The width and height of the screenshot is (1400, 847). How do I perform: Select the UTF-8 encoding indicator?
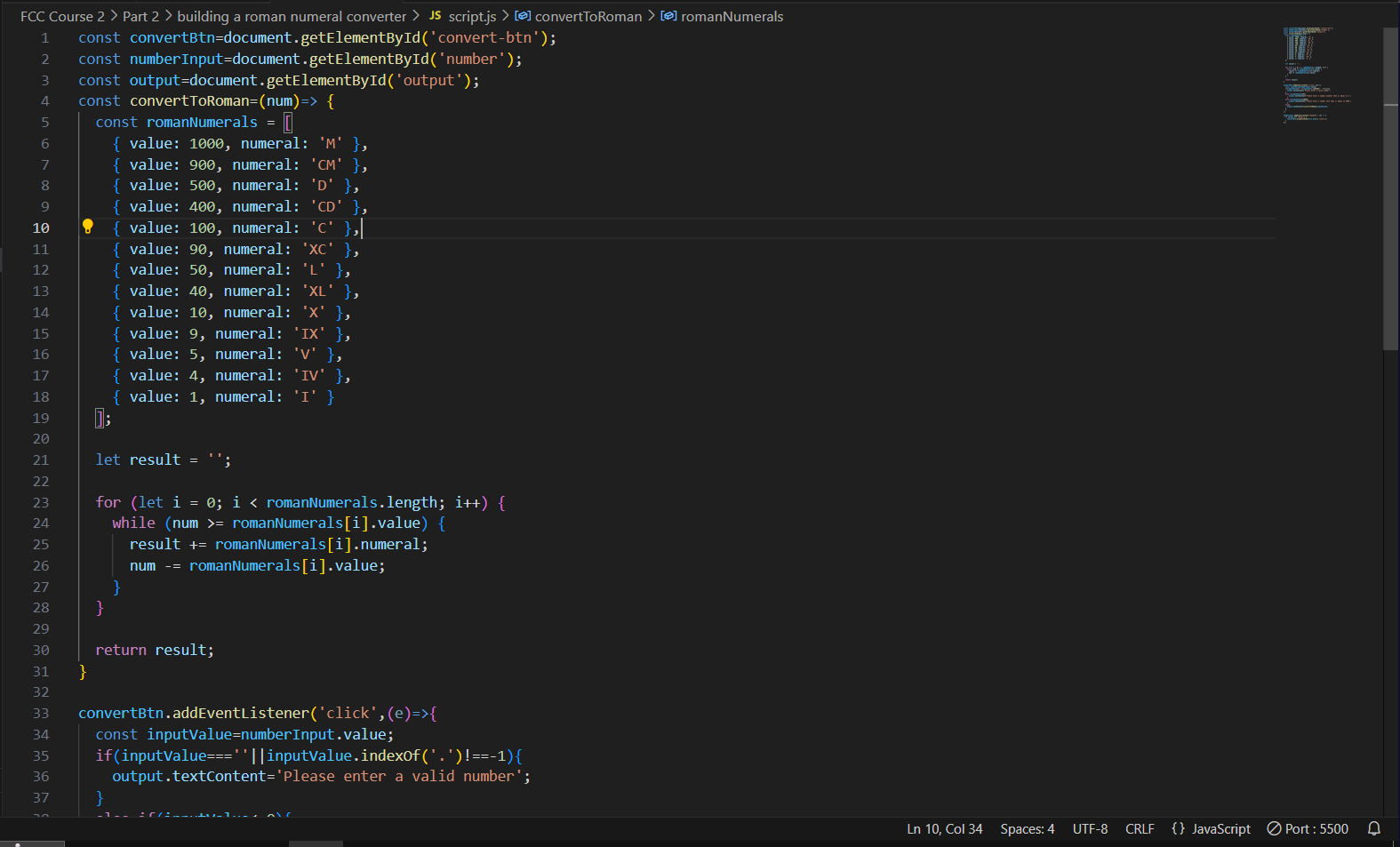coord(1090,828)
